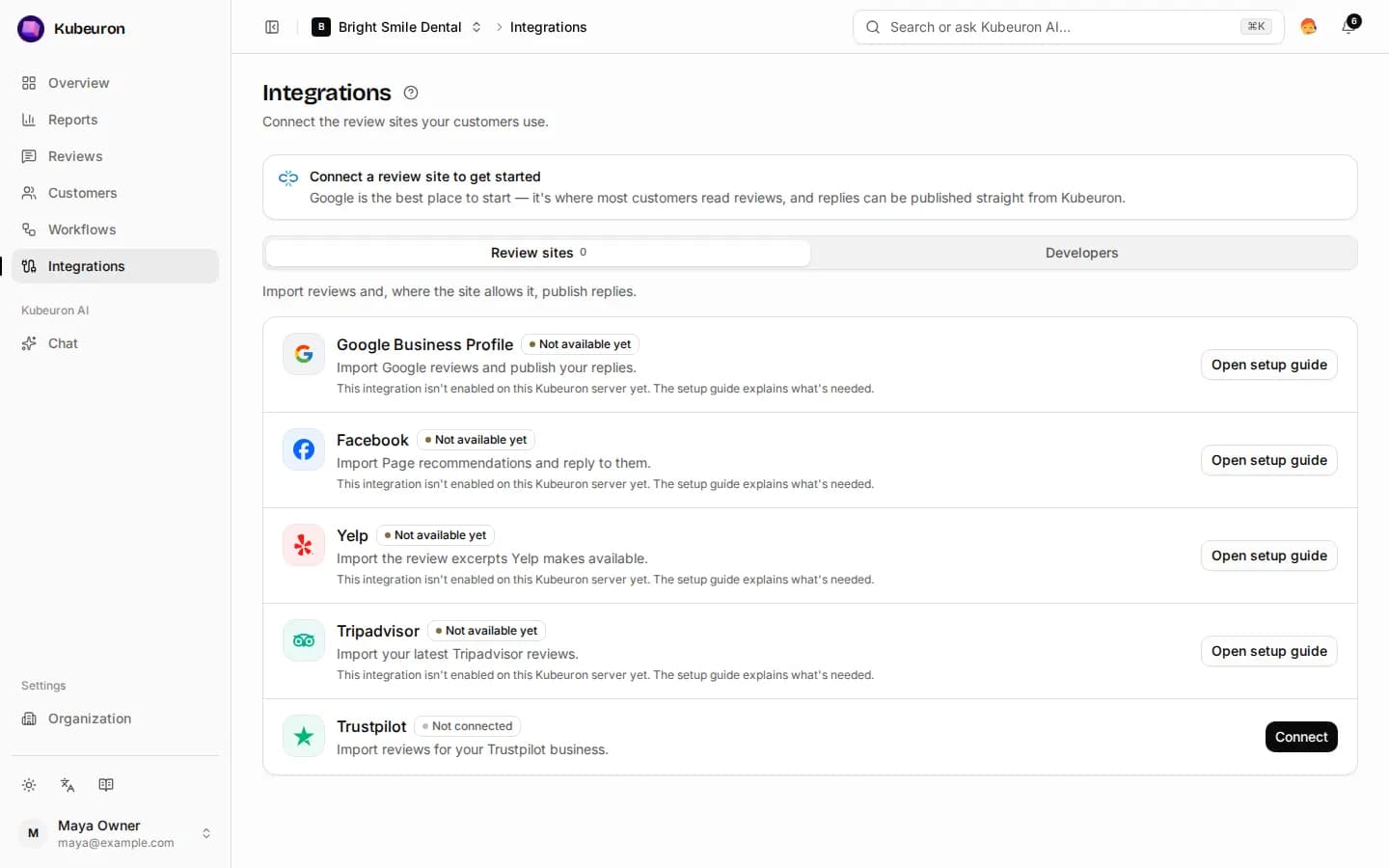Switch to the Review sites tab
1389x868 pixels.
pyautogui.click(x=538, y=253)
